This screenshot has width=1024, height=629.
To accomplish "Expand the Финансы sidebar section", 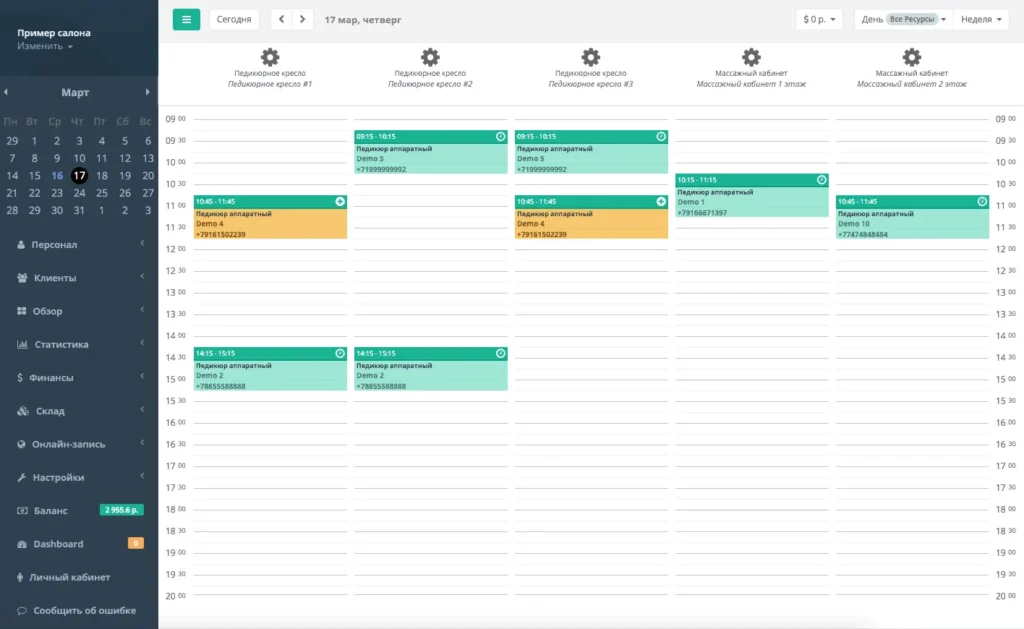I will point(79,378).
